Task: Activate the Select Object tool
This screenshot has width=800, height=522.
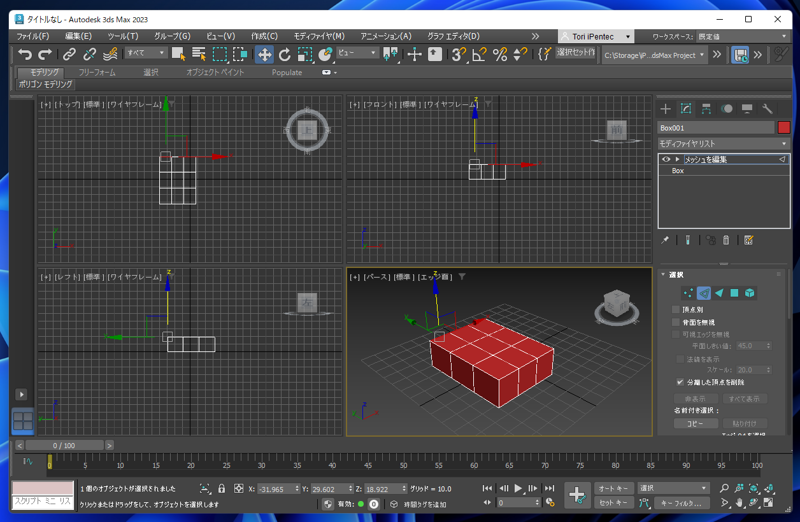Action: click(179, 54)
